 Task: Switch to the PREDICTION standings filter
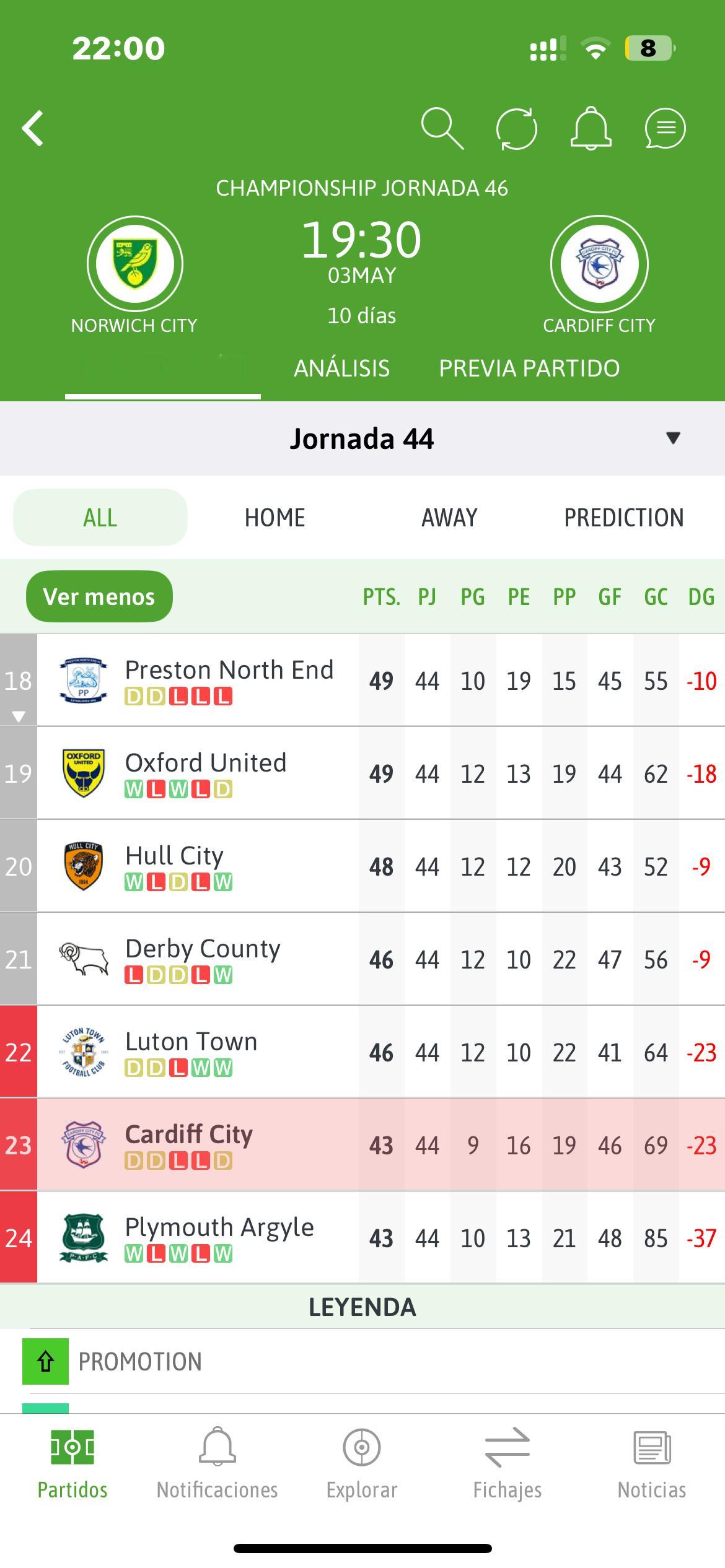(x=624, y=518)
